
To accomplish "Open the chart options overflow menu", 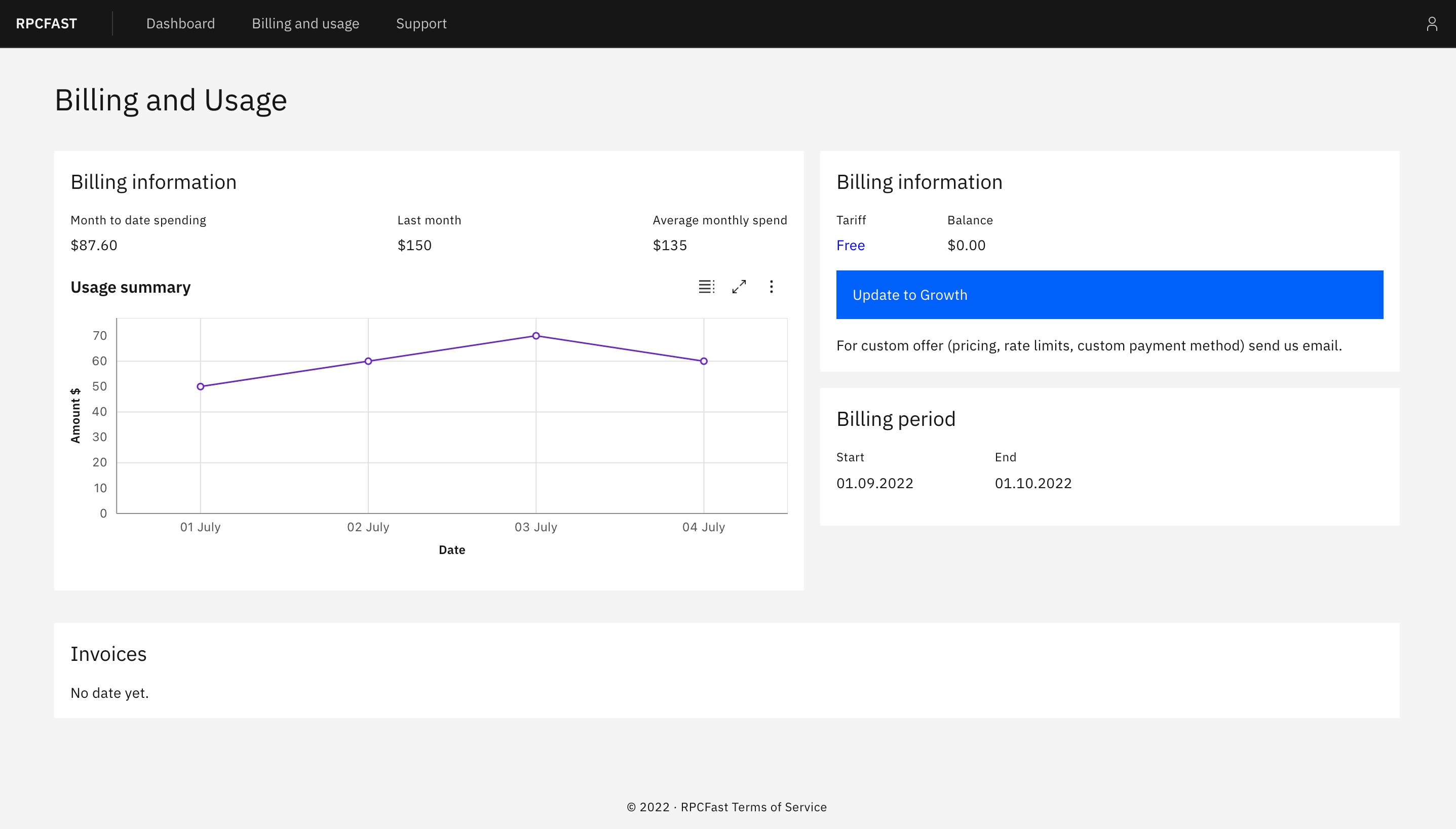I will point(772,287).
